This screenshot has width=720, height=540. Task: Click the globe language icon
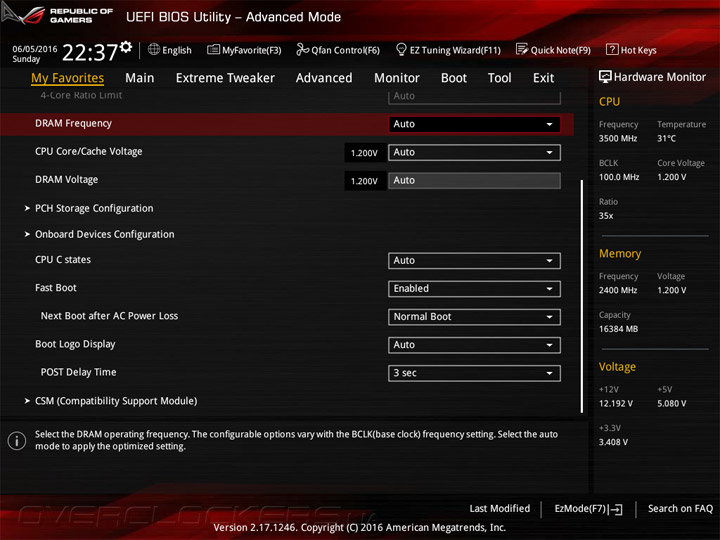(154, 50)
